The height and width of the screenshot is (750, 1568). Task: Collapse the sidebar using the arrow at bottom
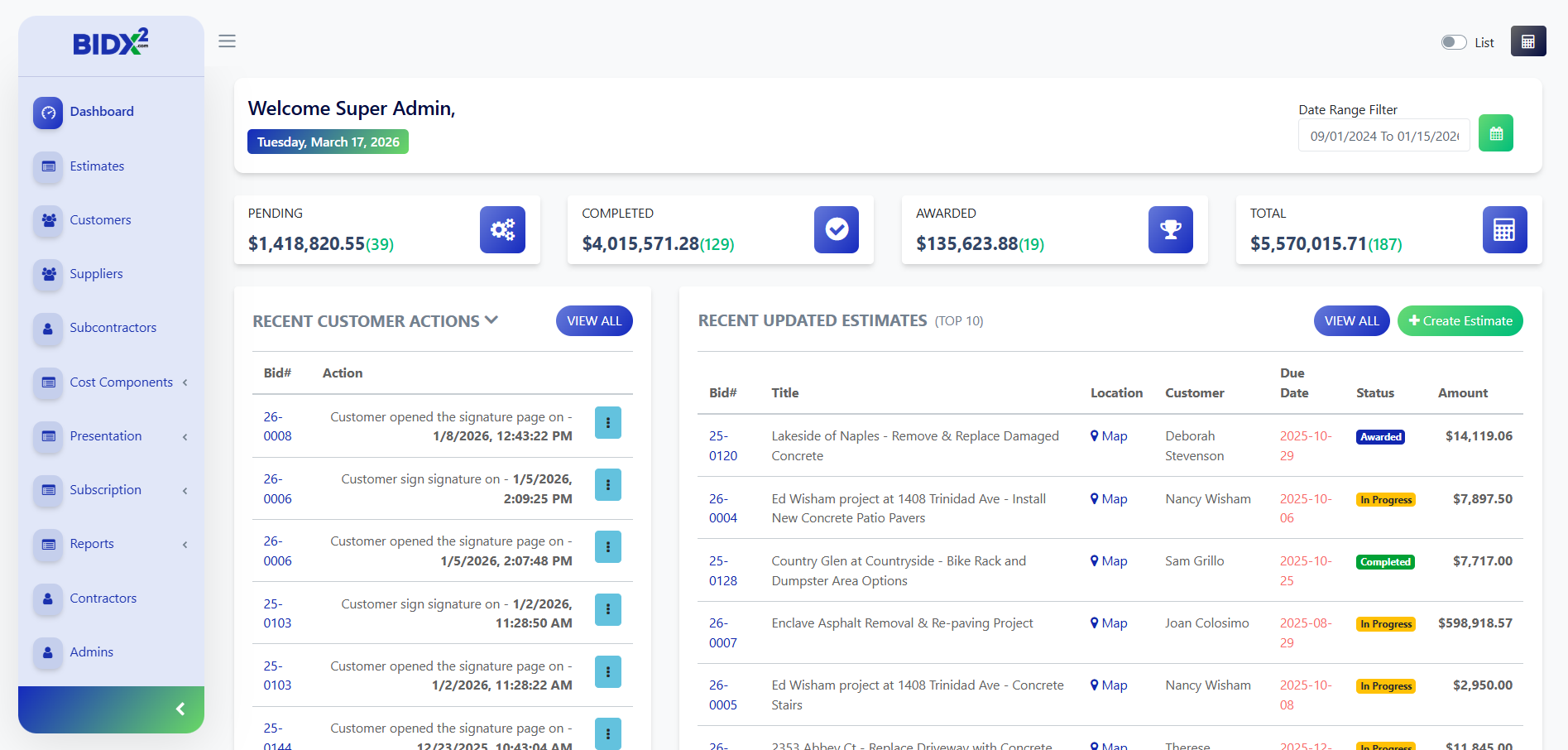(180, 709)
